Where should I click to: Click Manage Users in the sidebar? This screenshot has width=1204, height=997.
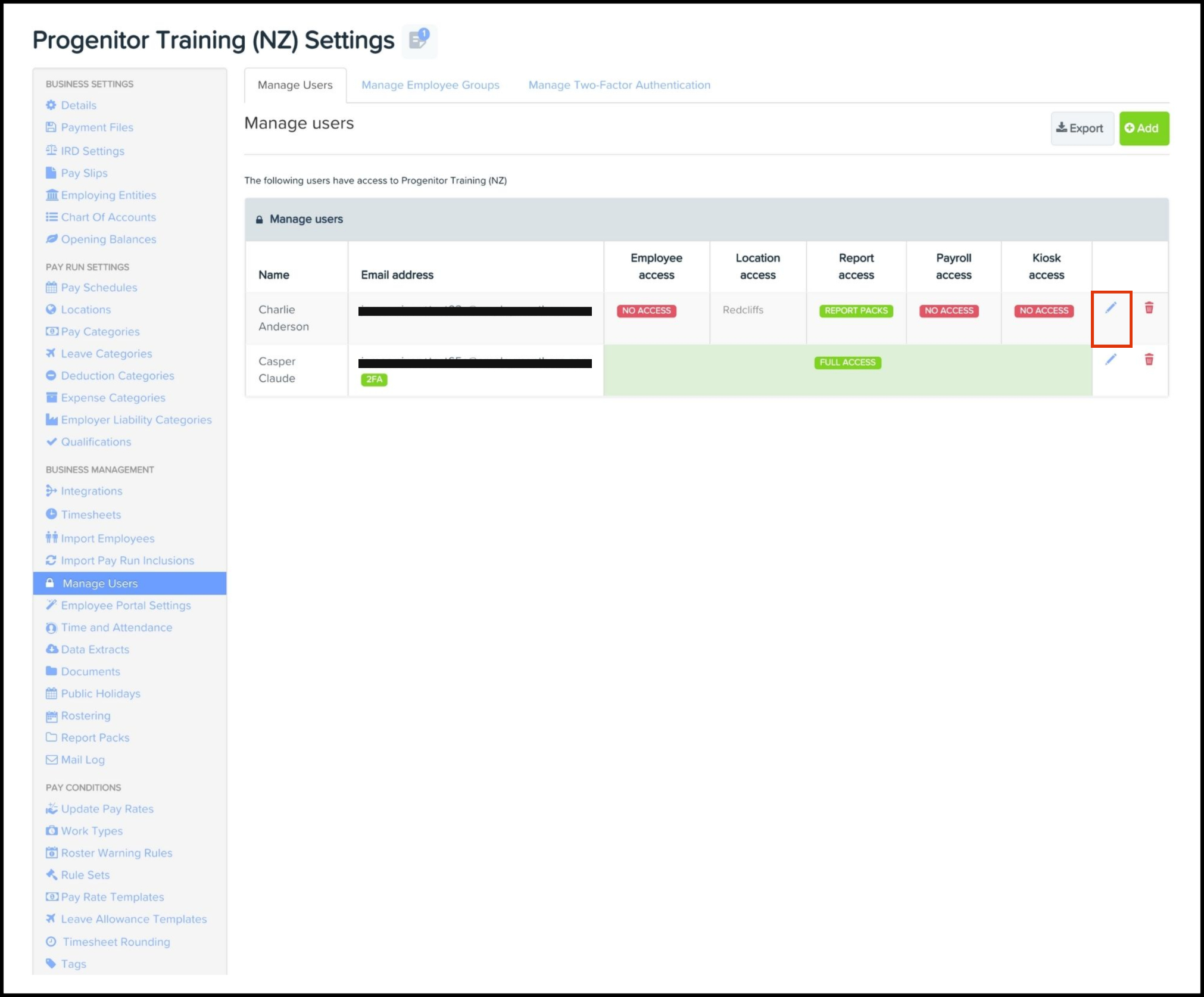point(99,584)
